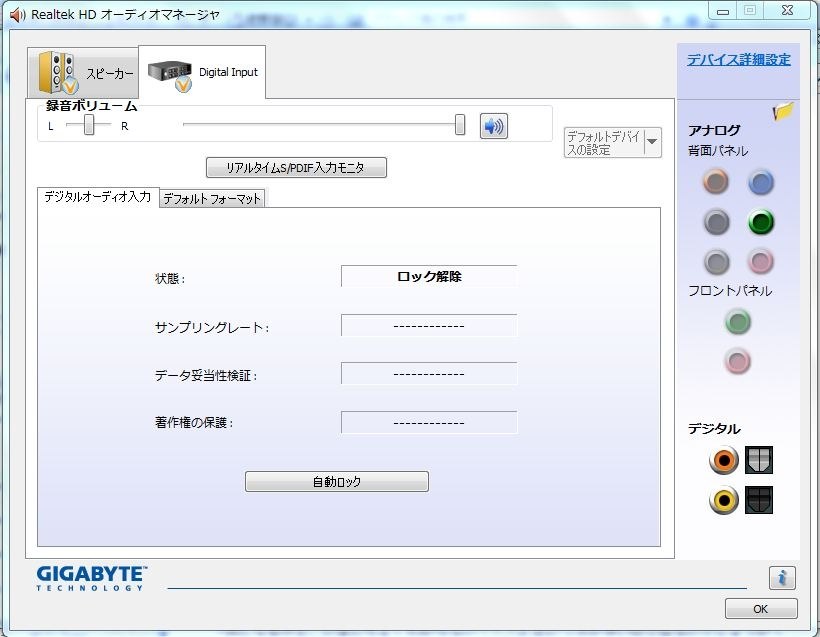Click the GIGABYTE logo
This screenshot has height=637, width=820.
click(x=92, y=578)
